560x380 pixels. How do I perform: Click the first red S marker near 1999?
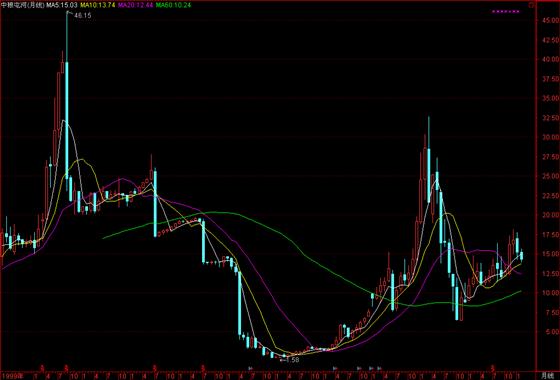tap(42, 368)
